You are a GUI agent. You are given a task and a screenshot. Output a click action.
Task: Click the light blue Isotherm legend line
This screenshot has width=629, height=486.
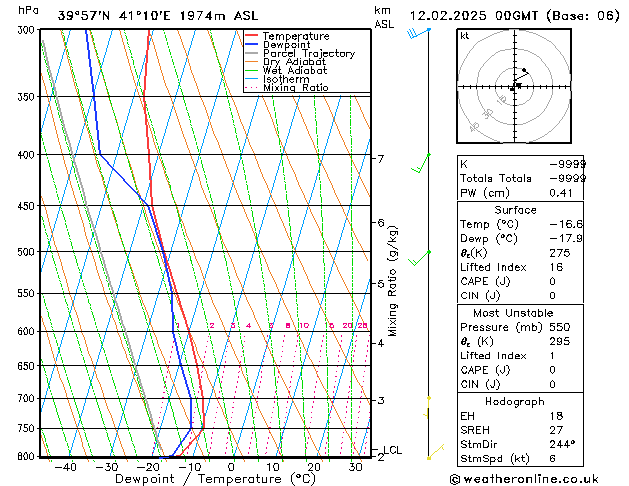click(251, 79)
